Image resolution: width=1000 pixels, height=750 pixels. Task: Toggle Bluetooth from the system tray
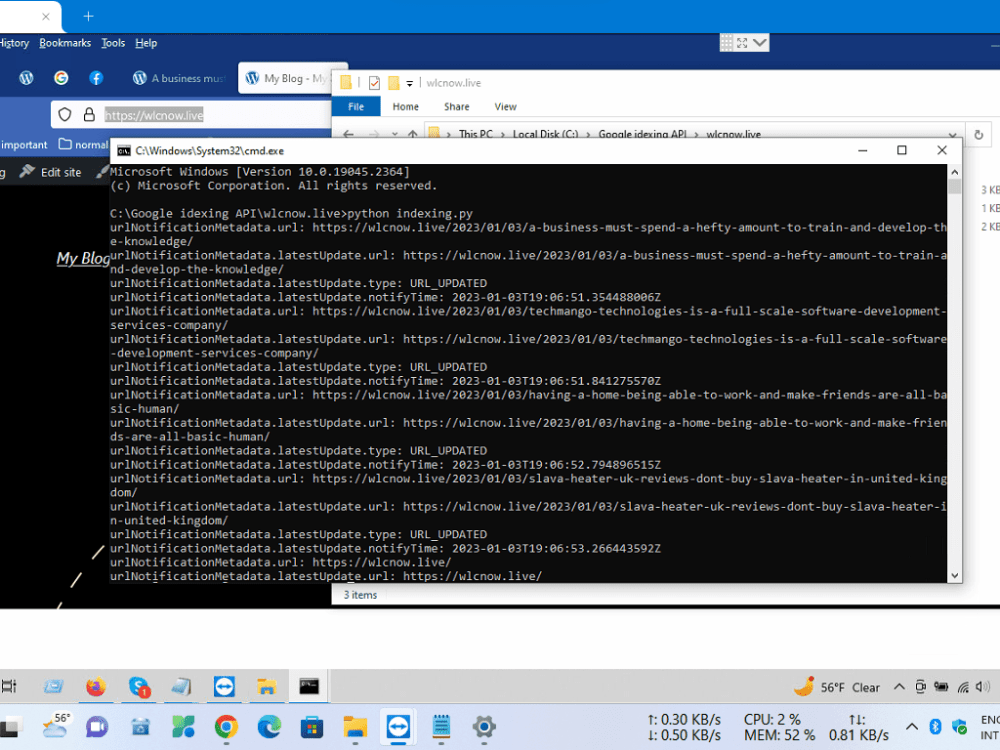pos(935,726)
